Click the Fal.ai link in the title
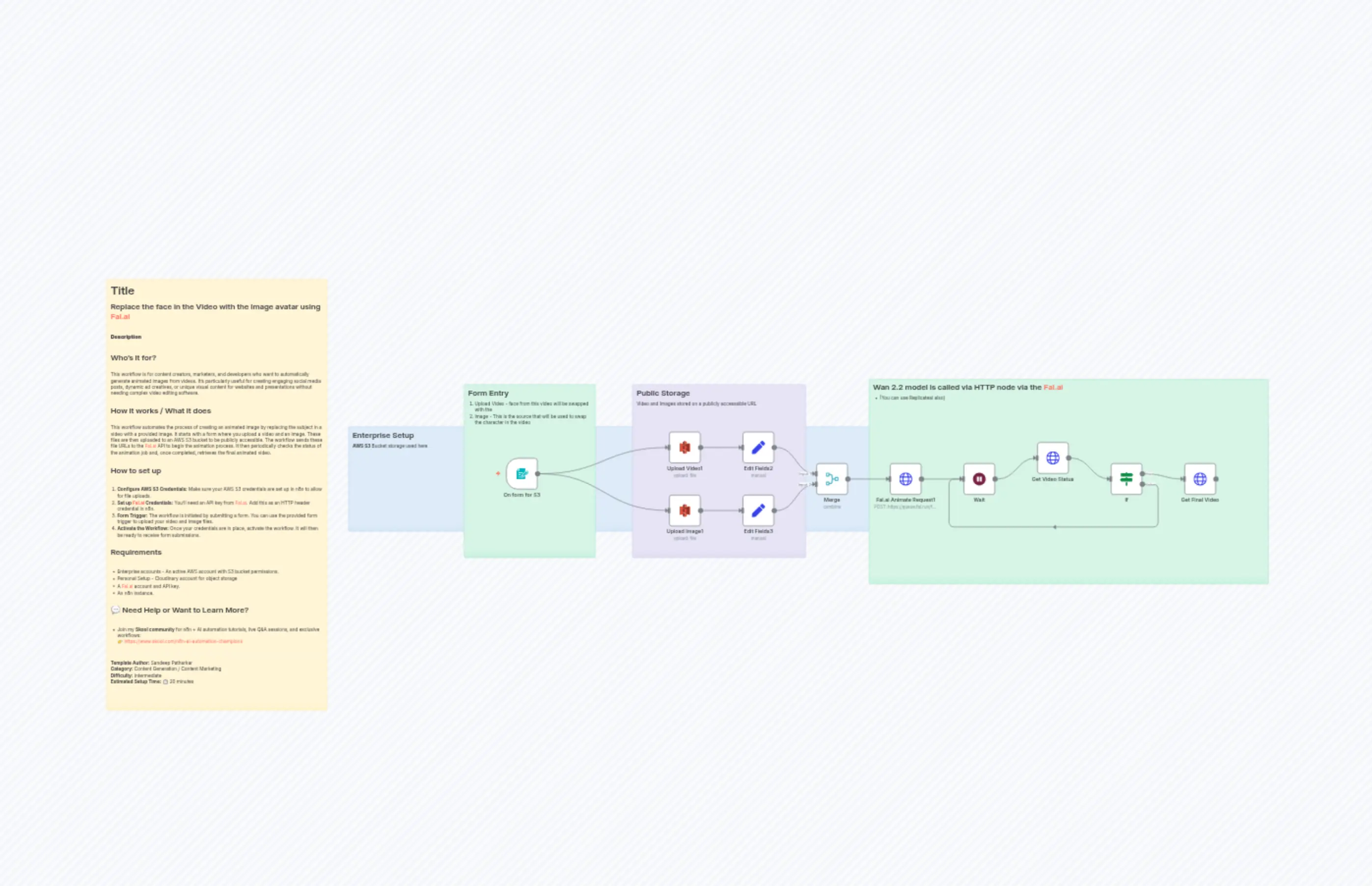Screen dimensions: 1372x886 pyautogui.click(x=120, y=317)
